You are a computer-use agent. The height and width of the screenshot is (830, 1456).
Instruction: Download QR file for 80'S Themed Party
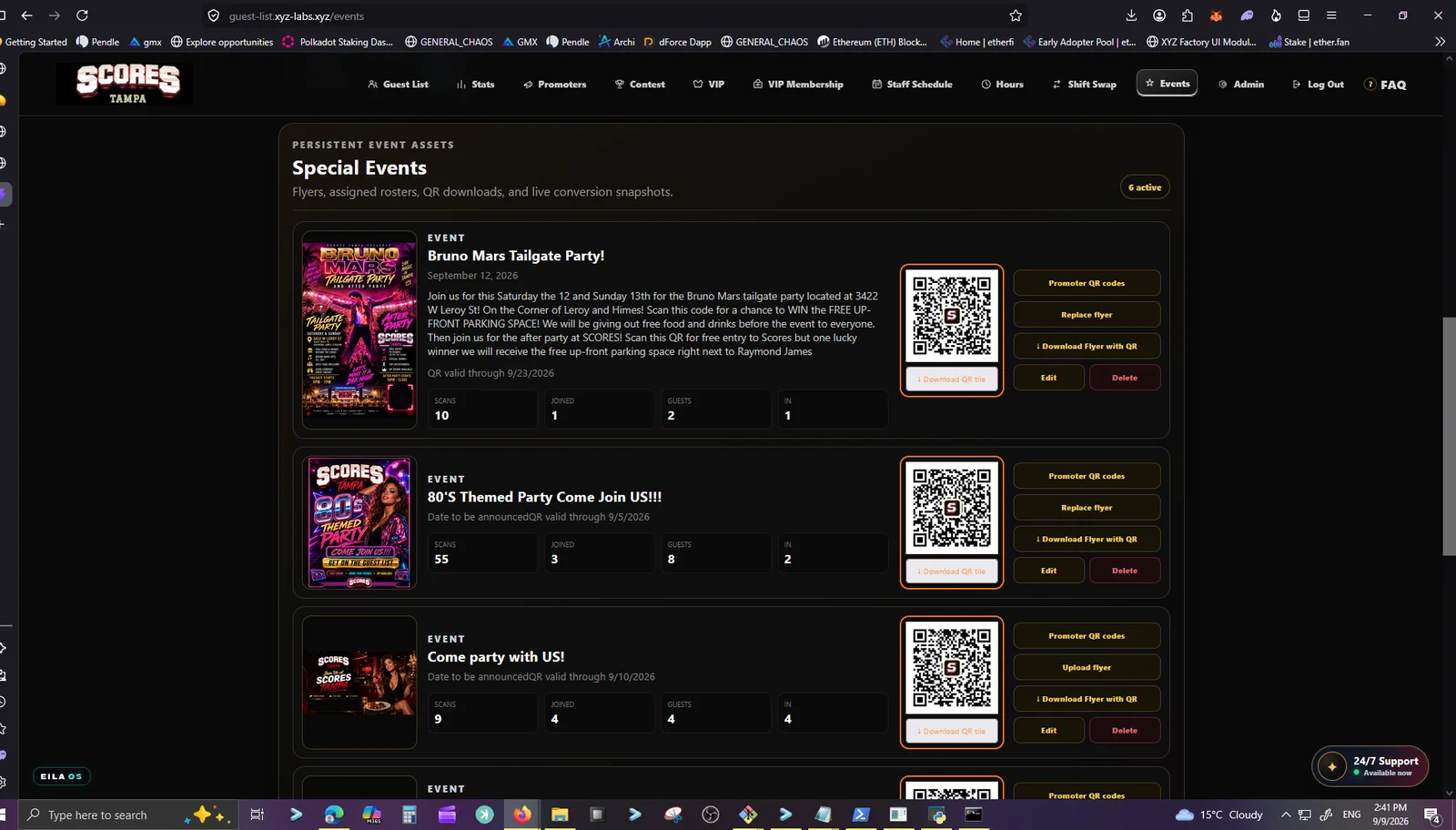(952, 572)
